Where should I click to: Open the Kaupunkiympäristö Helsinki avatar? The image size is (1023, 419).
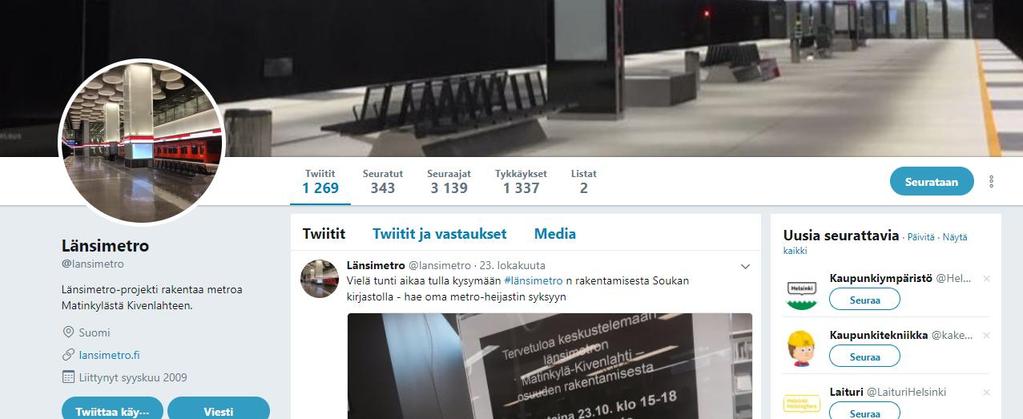[802, 291]
